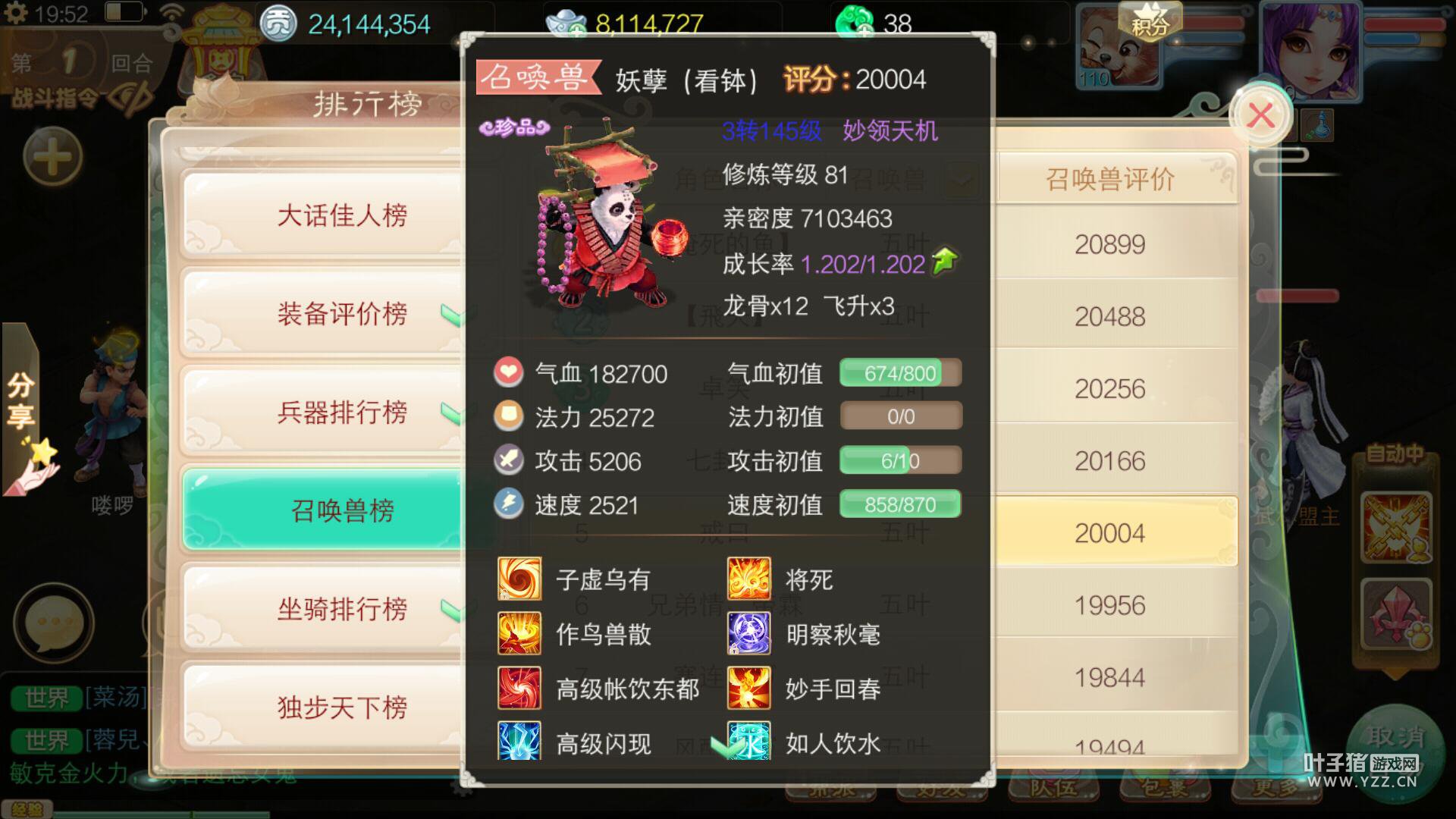Image resolution: width=1456 pixels, height=819 pixels.
Task: Toggle the 战斗指令 eye visibility icon
Action: [x=132, y=99]
